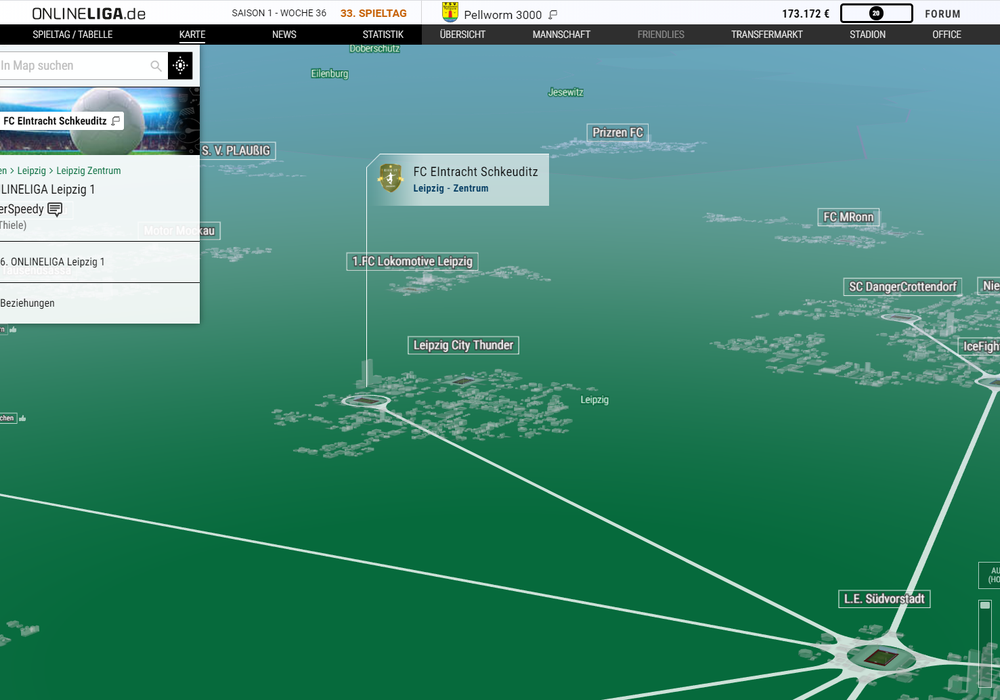
Task: Click the FC EIntracht Schkeuditz popup title
Action: click(x=475, y=171)
